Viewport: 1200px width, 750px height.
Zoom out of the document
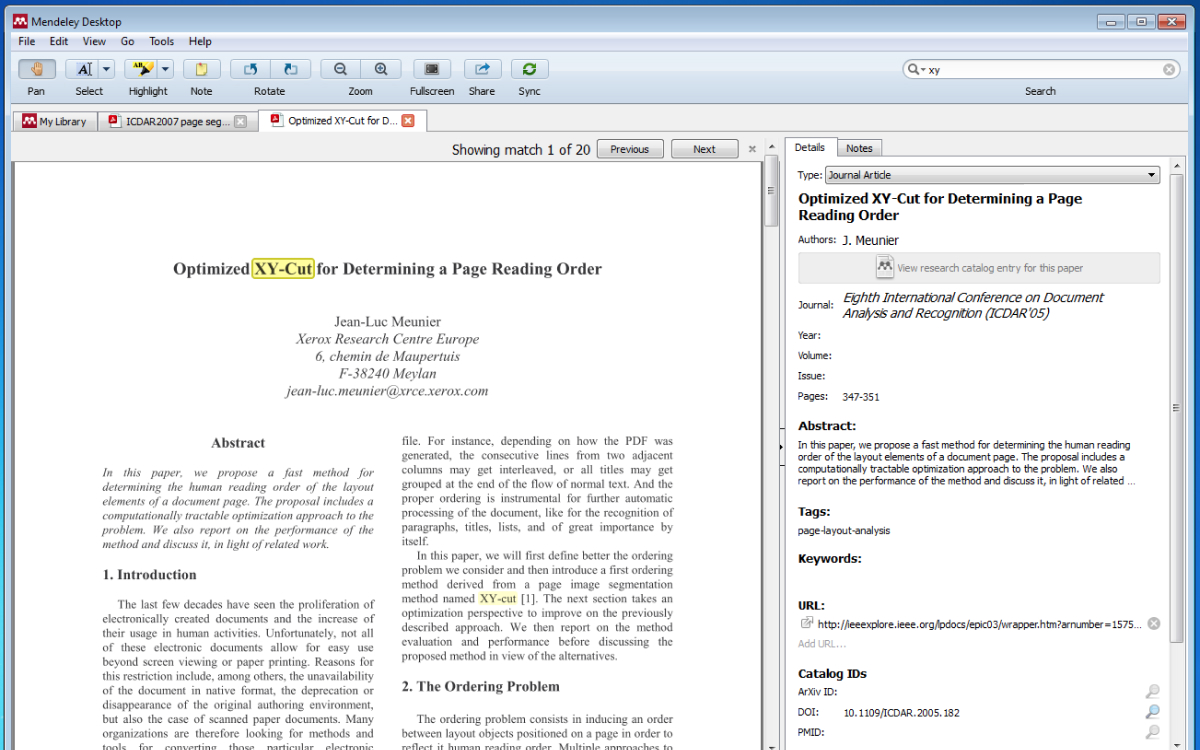coord(340,69)
